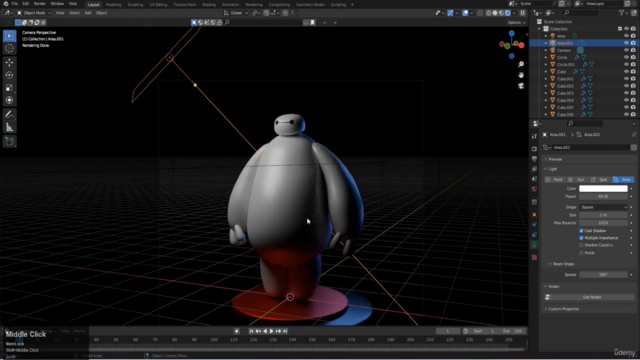Open the Physics properties tab
The width and height of the screenshot is (640, 360).
pos(534,225)
